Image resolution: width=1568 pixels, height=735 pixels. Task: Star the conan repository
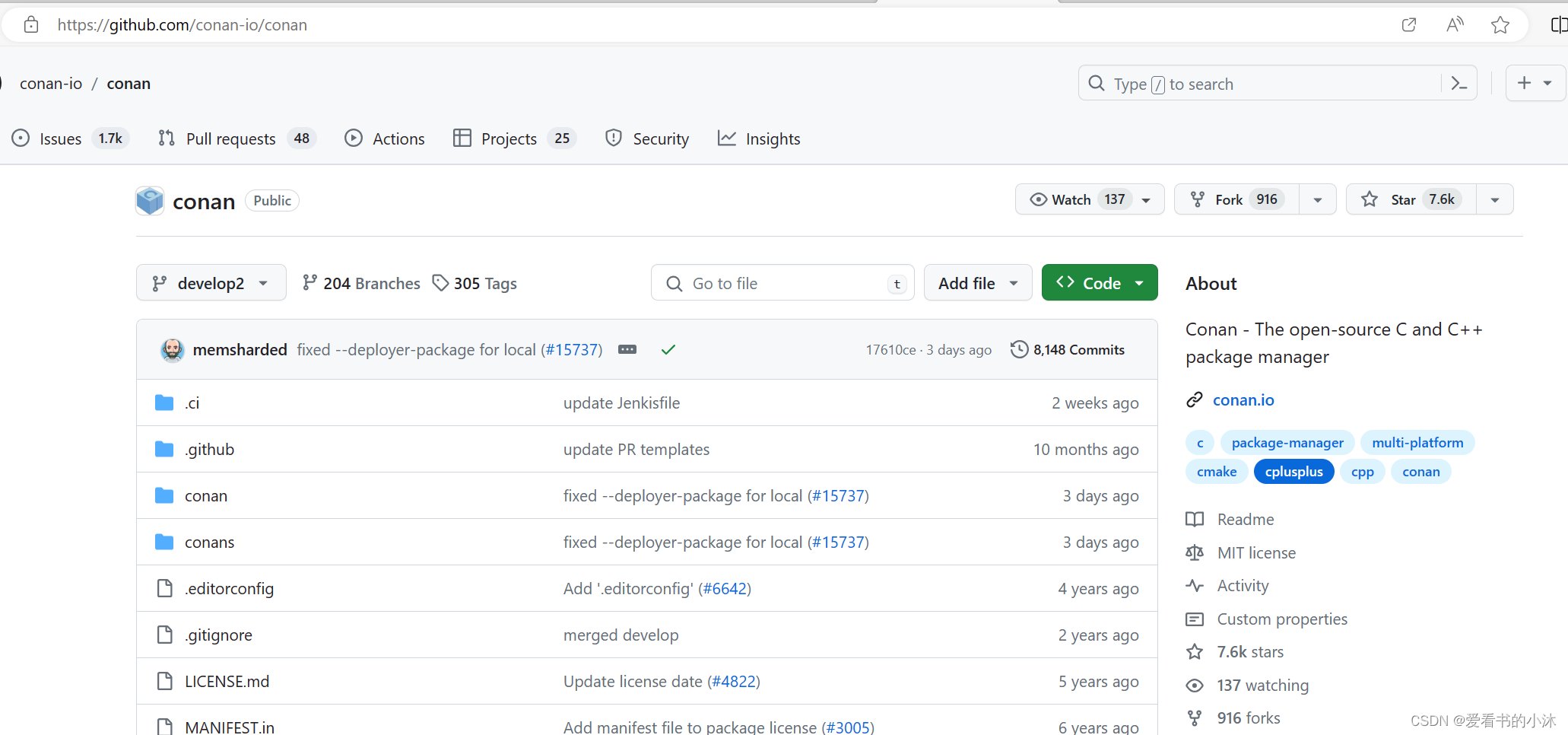[1411, 199]
